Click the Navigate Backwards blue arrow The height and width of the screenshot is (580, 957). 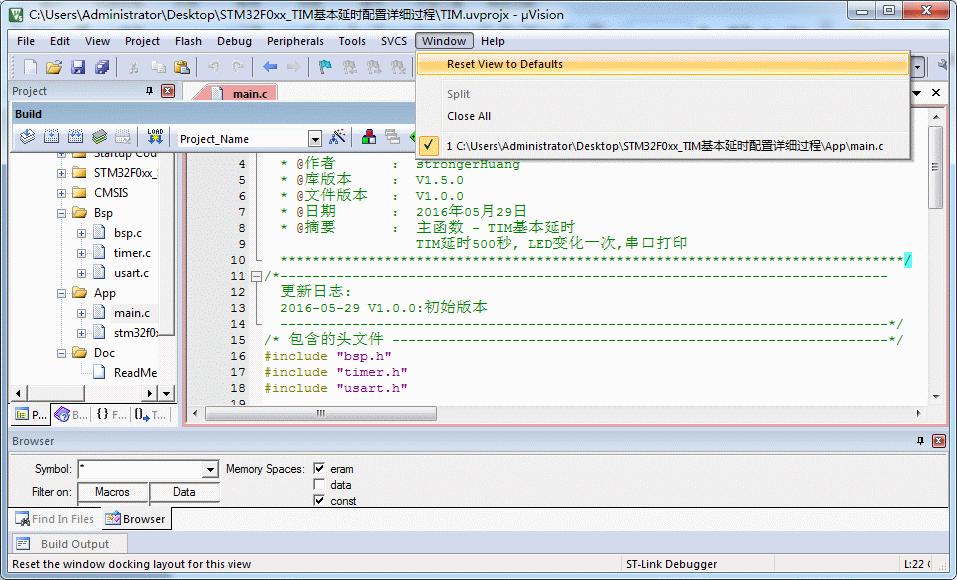(270, 67)
